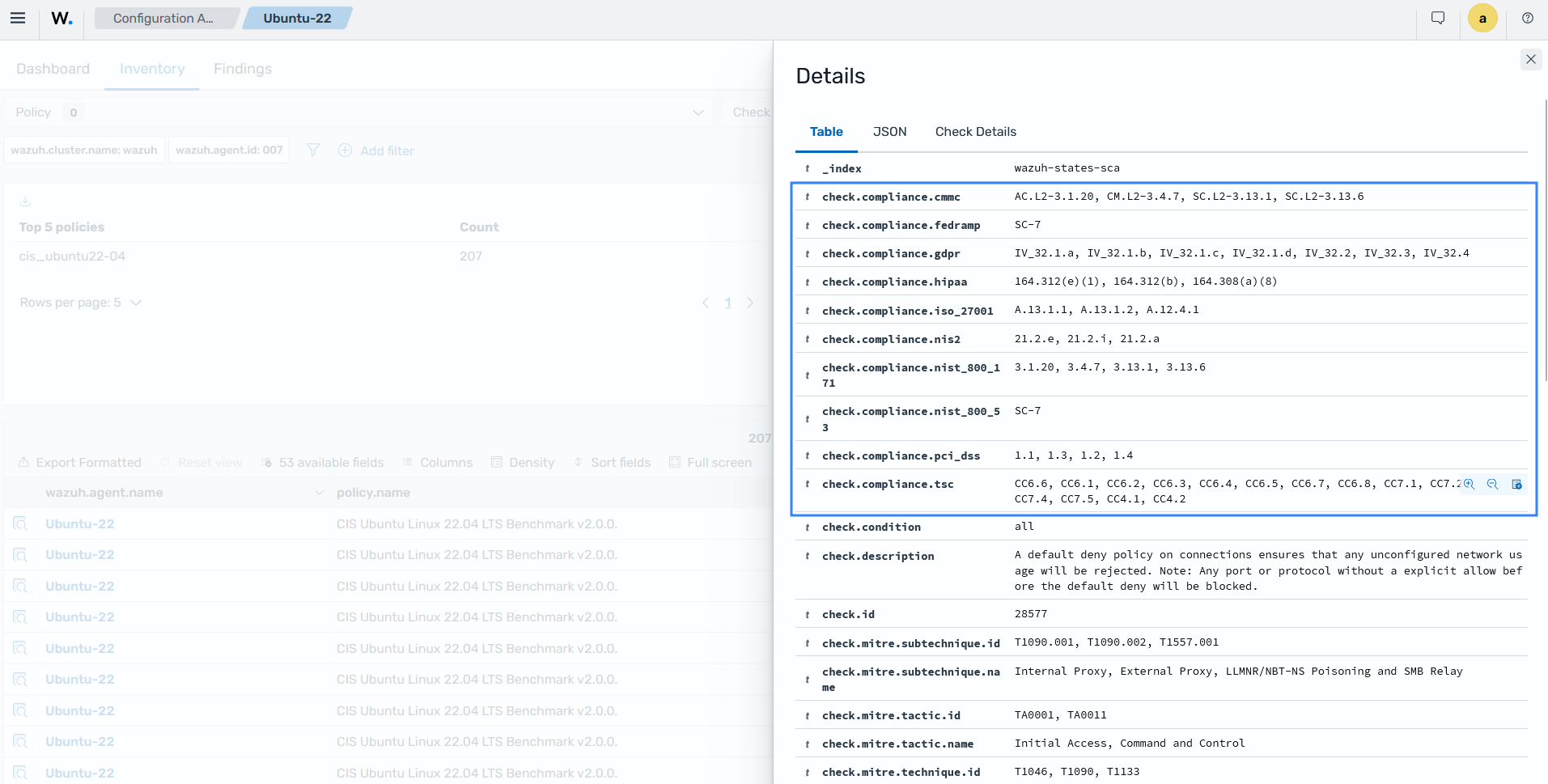The image size is (1548, 784).
Task: Click the download icon above Top 5 policies
Action: pyautogui.click(x=25, y=201)
